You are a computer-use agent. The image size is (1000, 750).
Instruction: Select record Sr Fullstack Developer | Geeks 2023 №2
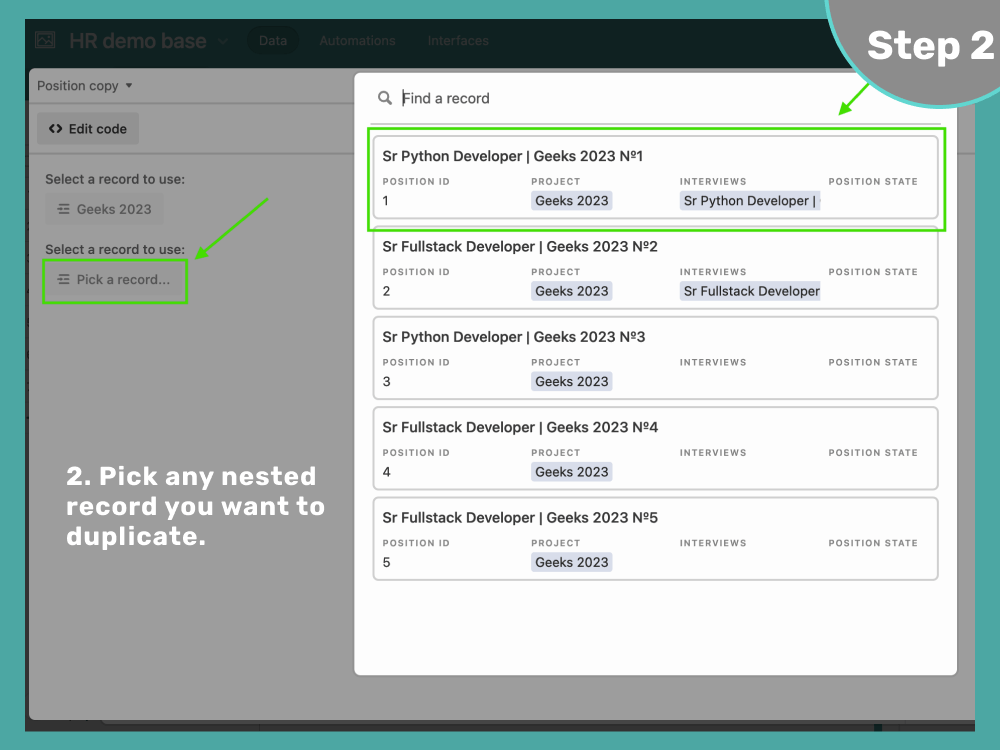pyautogui.click(x=656, y=268)
